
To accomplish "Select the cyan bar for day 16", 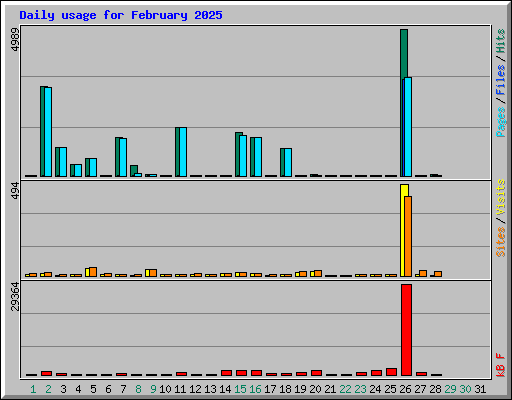I will (258, 157).
